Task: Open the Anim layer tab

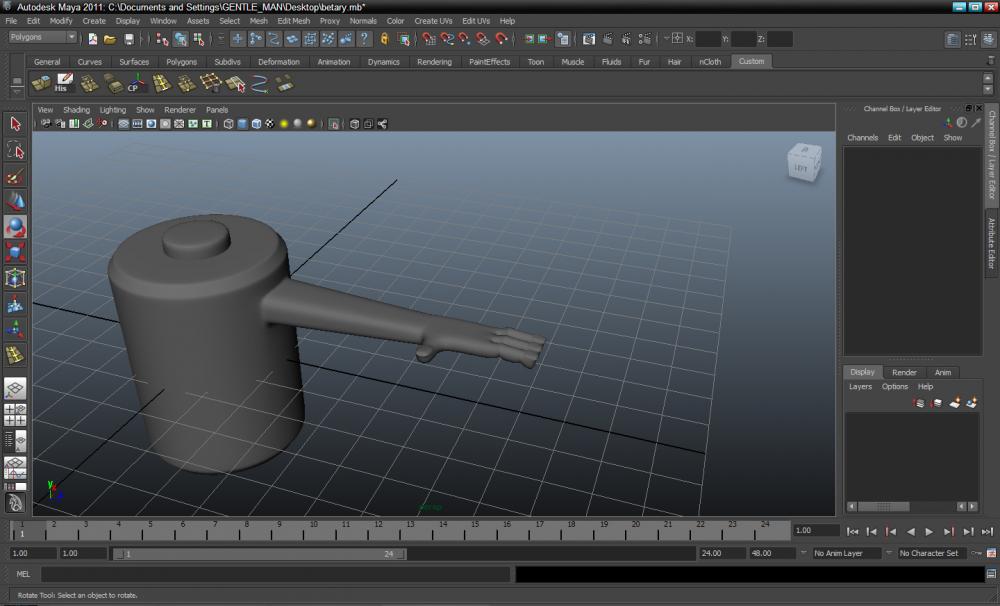Action: (943, 373)
